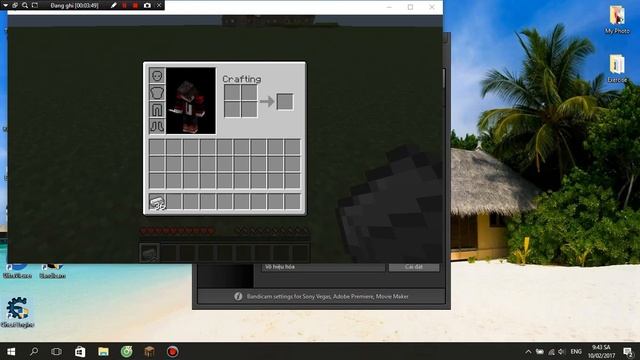
Task: Select the first hotbar slot in game HUD
Action: point(149,253)
